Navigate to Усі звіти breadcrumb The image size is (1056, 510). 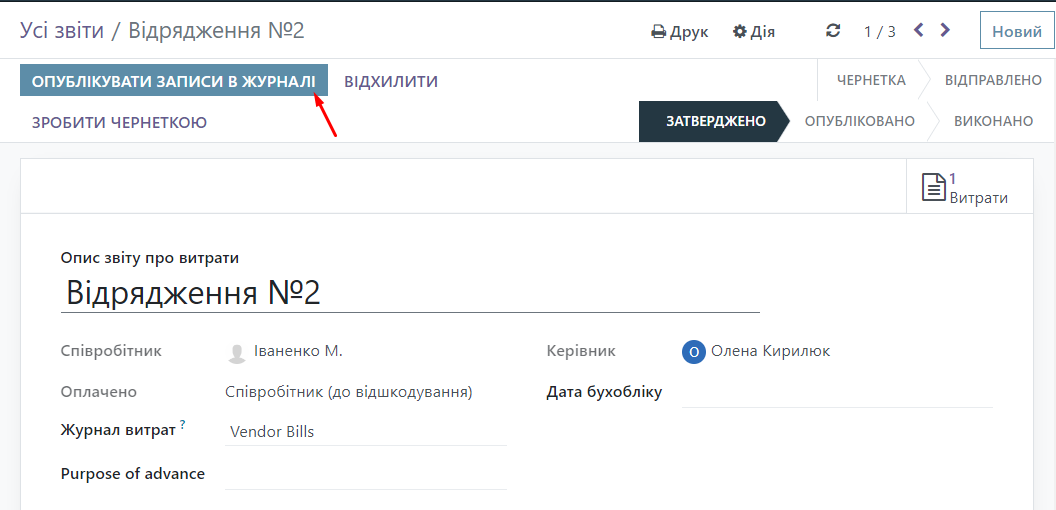click(x=62, y=30)
